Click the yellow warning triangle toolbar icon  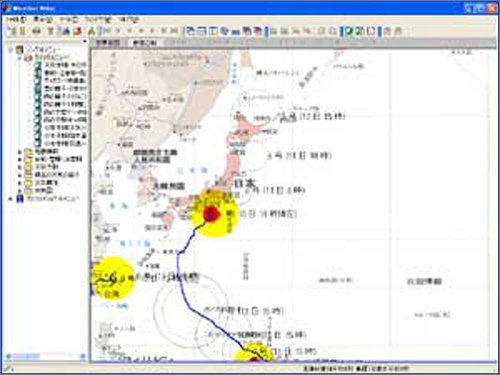tap(92, 32)
